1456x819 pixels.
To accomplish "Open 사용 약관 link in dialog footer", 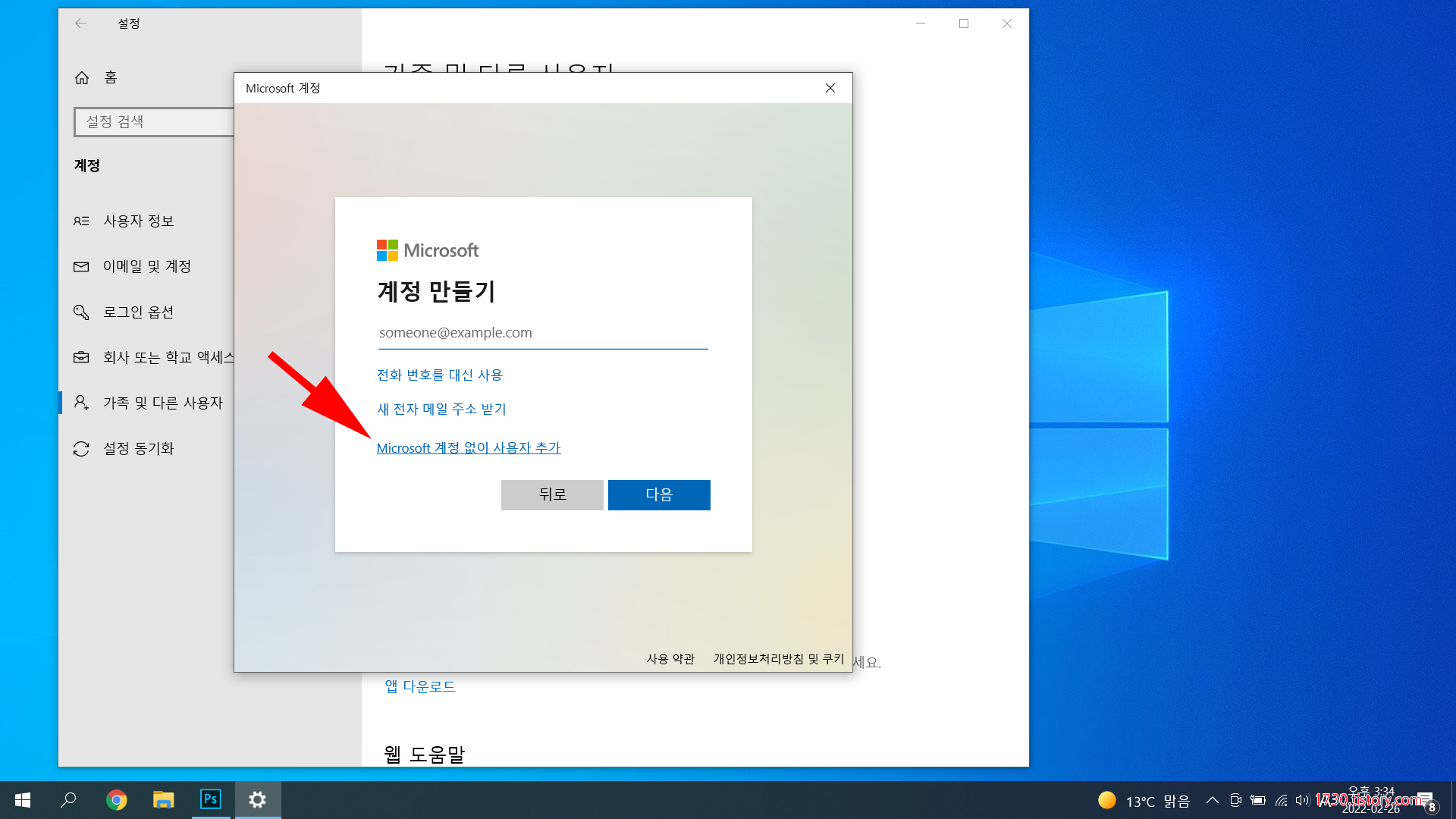I will click(670, 659).
